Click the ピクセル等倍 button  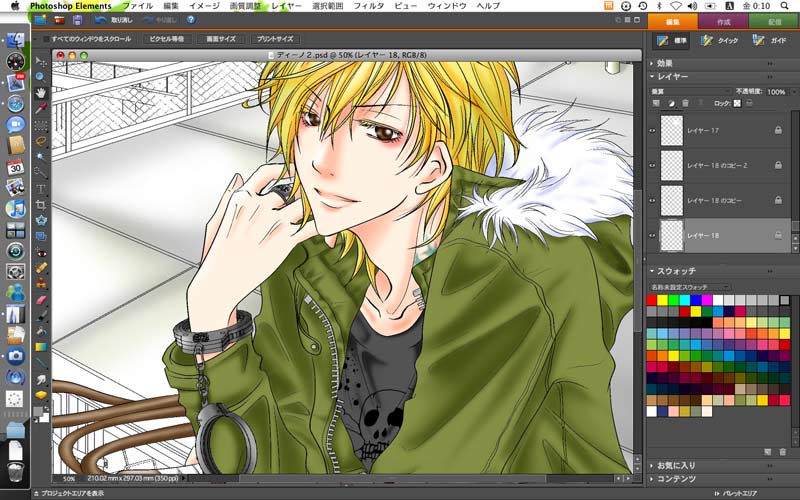[x=167, y=39]
